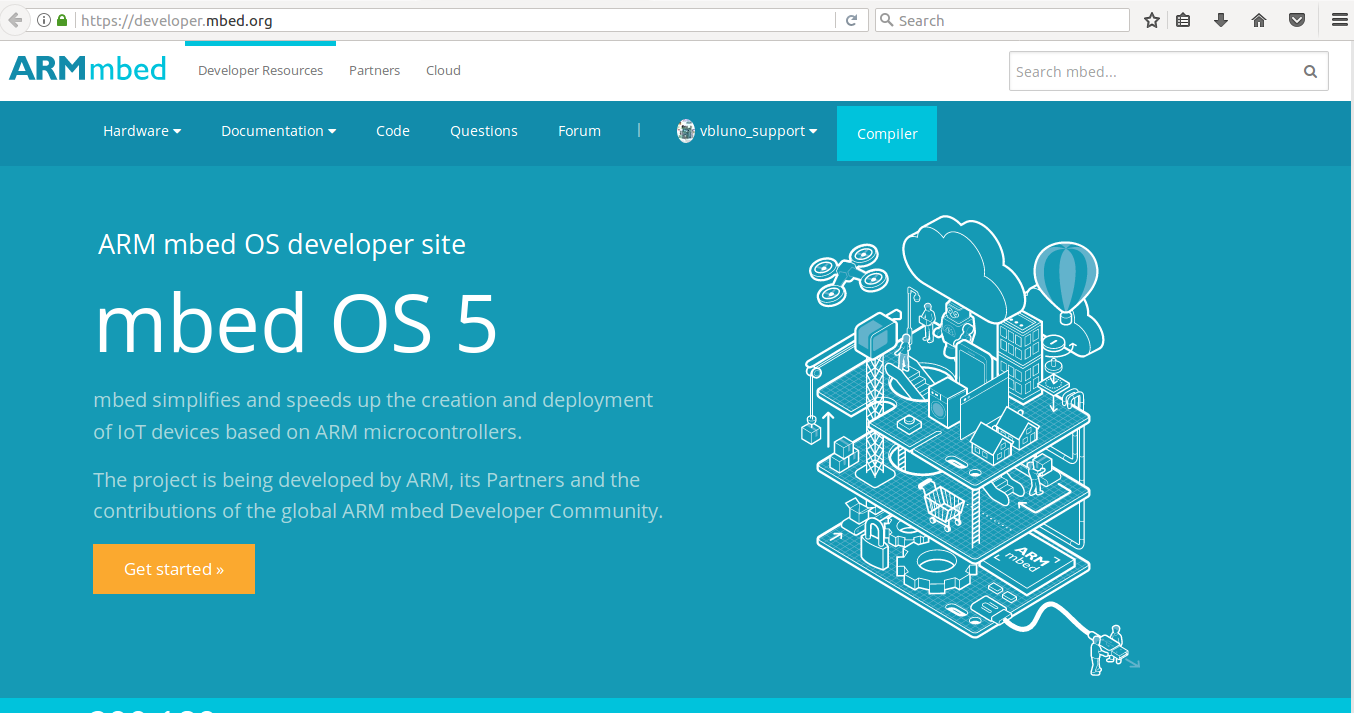1354x713 pixels.
Task: Open the browser hamburger menu
Action: pyautogui.click(x=1339, y=20)
